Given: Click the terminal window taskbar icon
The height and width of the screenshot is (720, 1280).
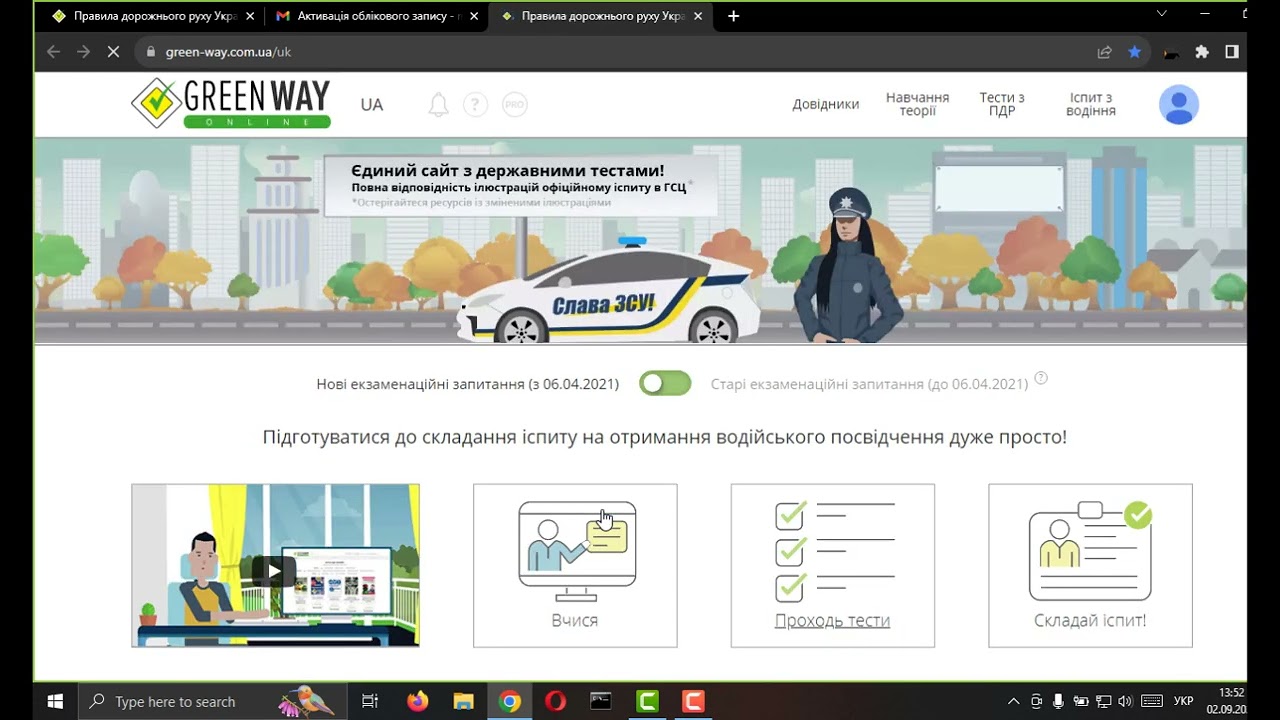Looking at the screenshot, I should (601, 701).
